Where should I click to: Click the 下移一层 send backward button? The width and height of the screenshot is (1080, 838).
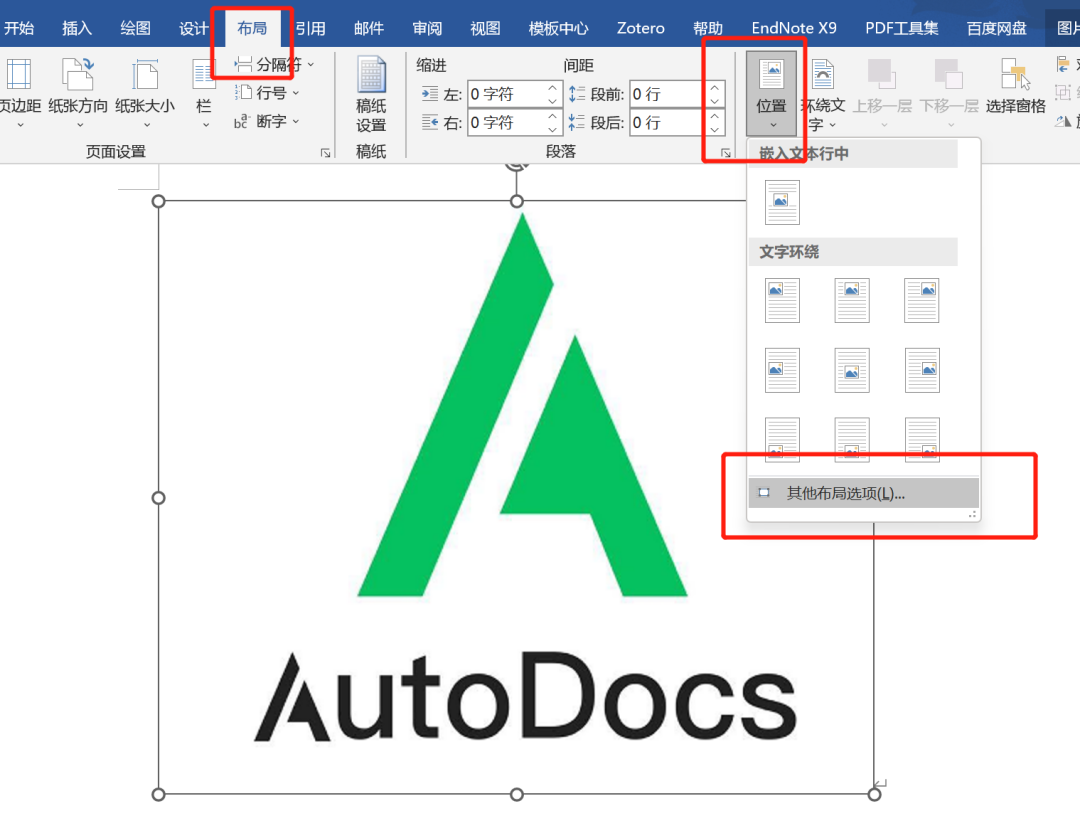click(x=949, y=94)
